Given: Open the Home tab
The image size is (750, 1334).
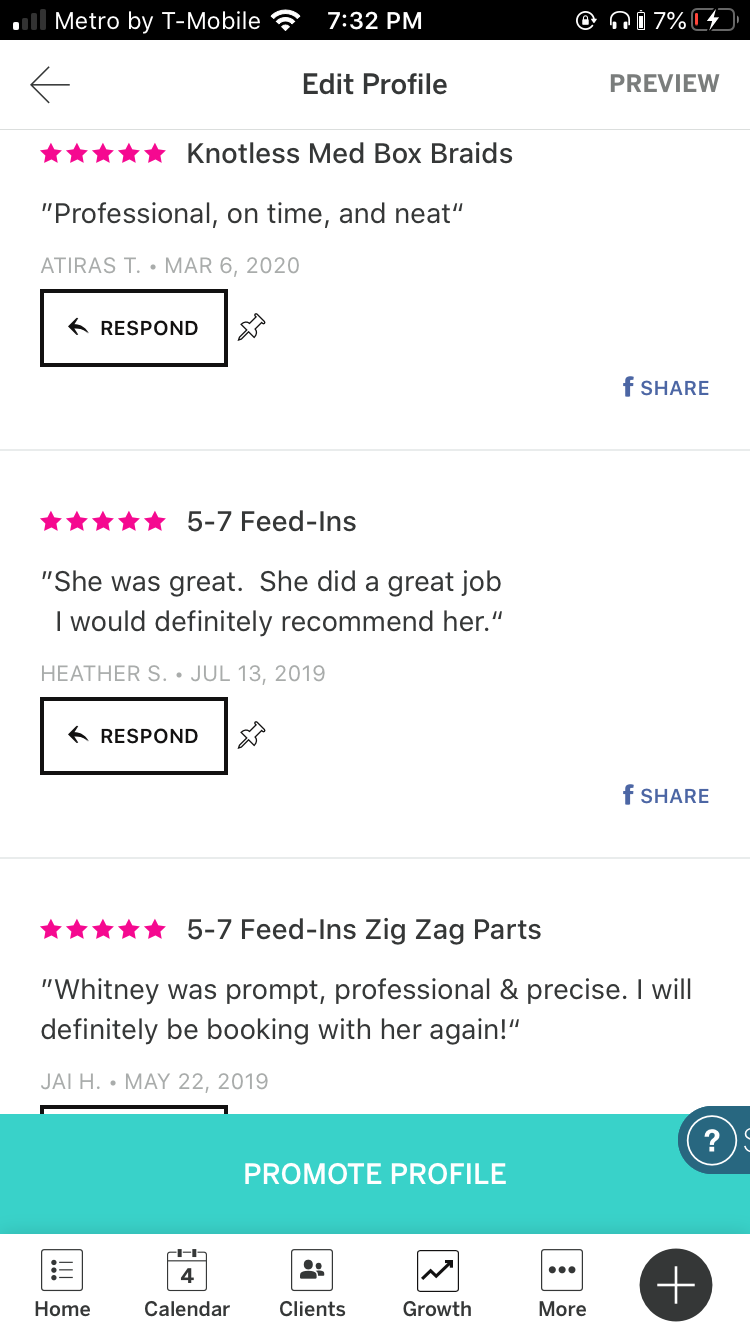Looking at the screenshot, I should click(x=62, y=1285).
